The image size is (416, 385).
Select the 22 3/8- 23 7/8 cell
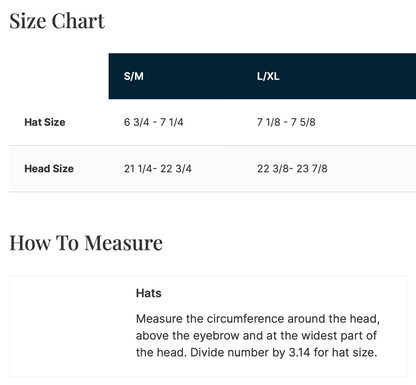(292, 168)
